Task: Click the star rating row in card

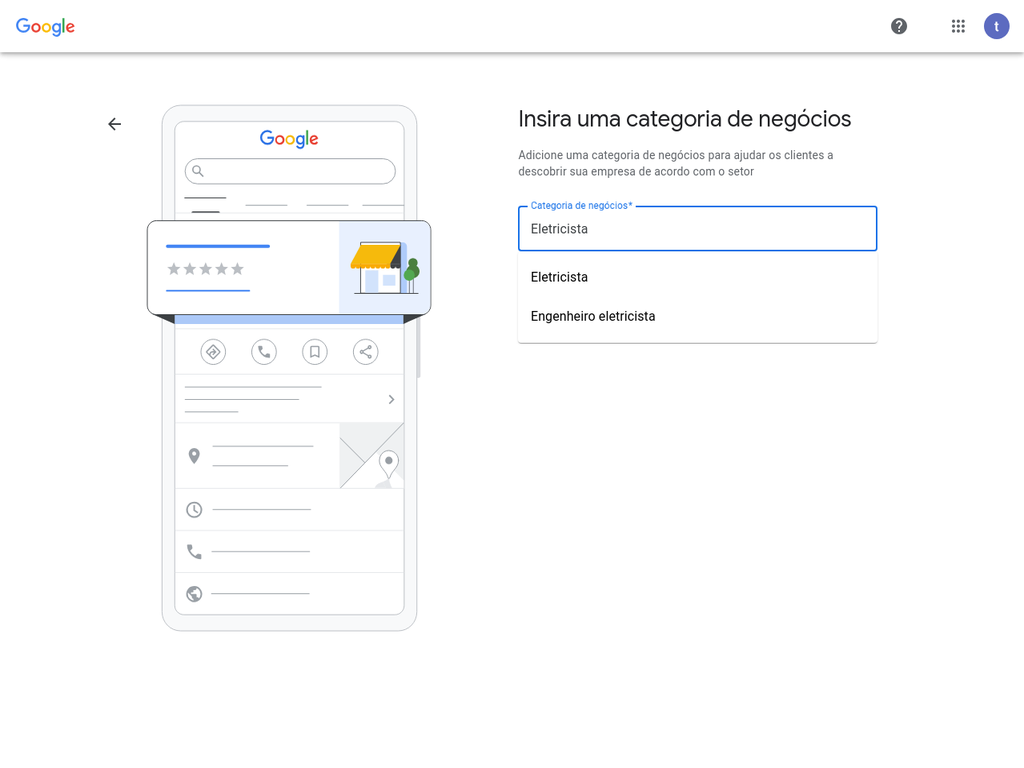Action: coord(205,269)
